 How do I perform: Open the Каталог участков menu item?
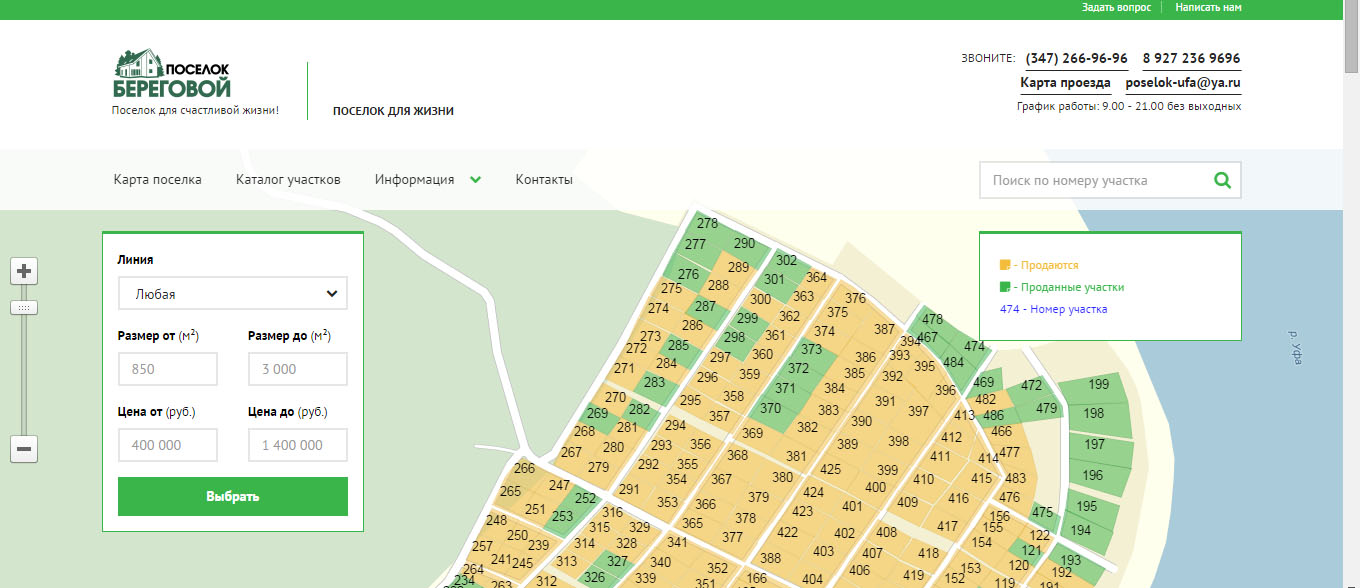pyautogui.click(x=288, y=180)
